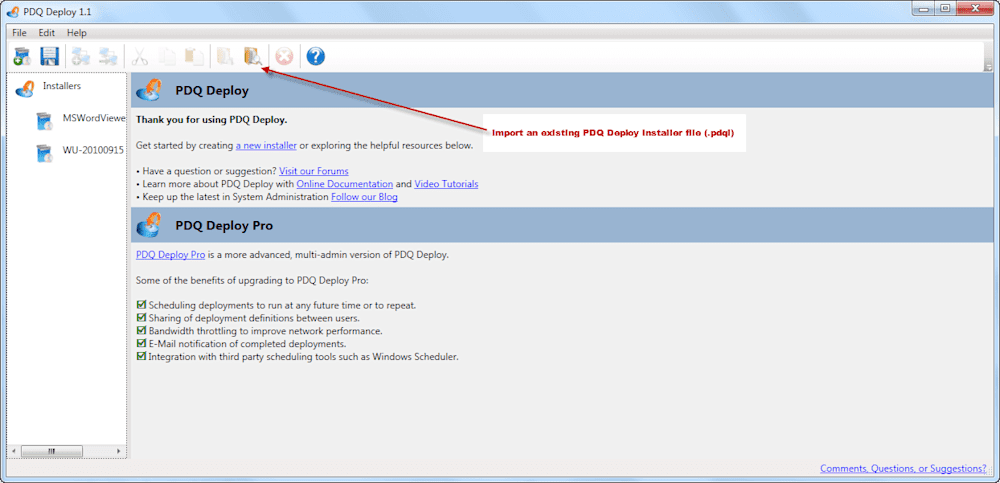This screenshot has width=1000, height=483.
Task: Click the Follow our Blog link
Action: pyautogui.click(x=364, y=197)
